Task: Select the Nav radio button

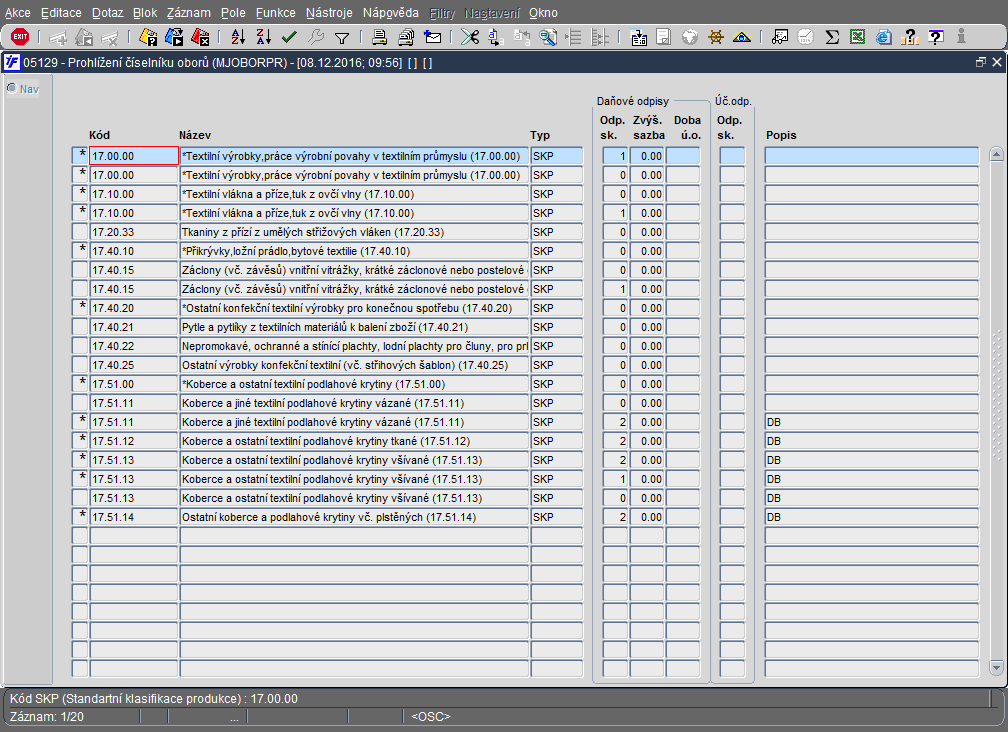Action: point(12,88)
